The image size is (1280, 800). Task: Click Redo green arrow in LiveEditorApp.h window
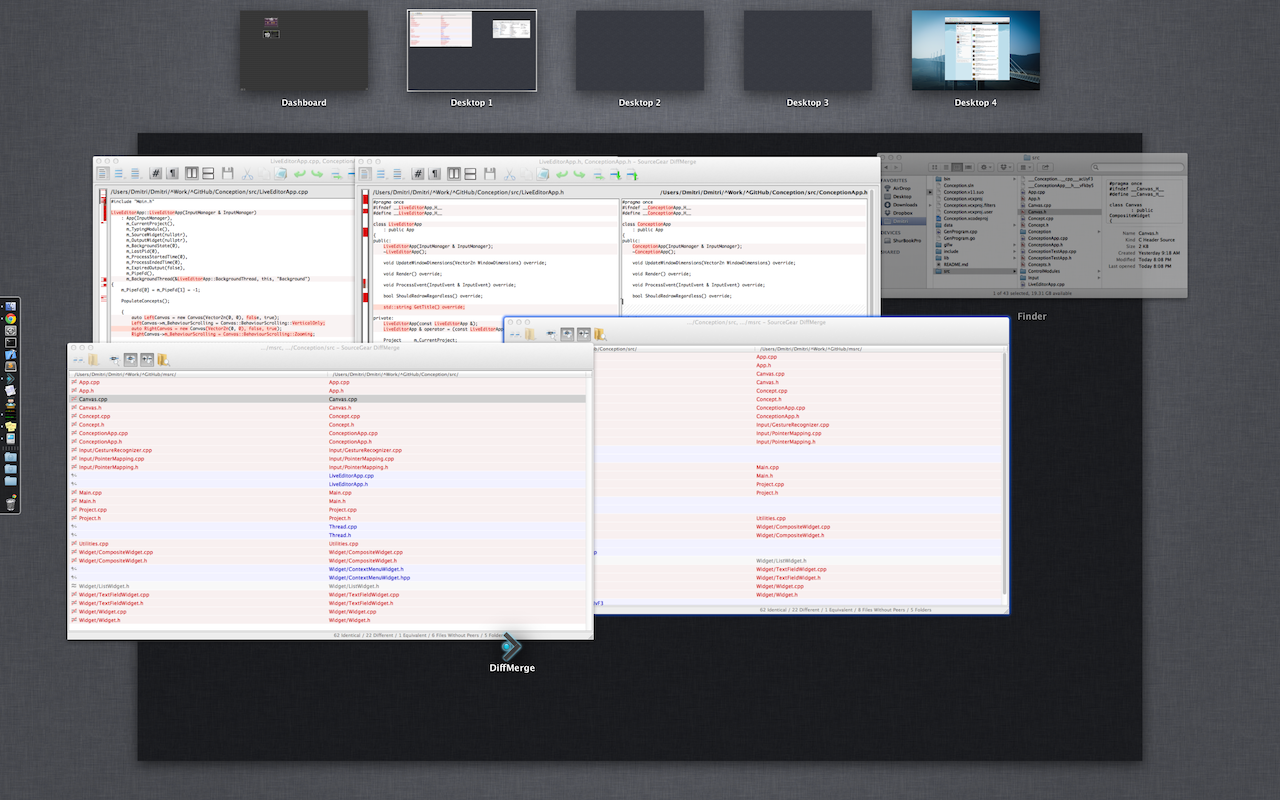(x=579, y=173)
